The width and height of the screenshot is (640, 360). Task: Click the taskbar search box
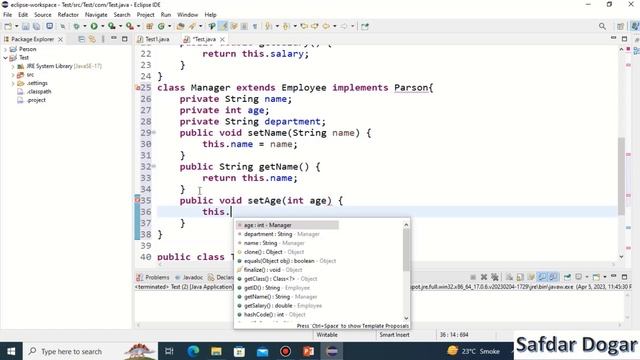[x=90, y=351]
